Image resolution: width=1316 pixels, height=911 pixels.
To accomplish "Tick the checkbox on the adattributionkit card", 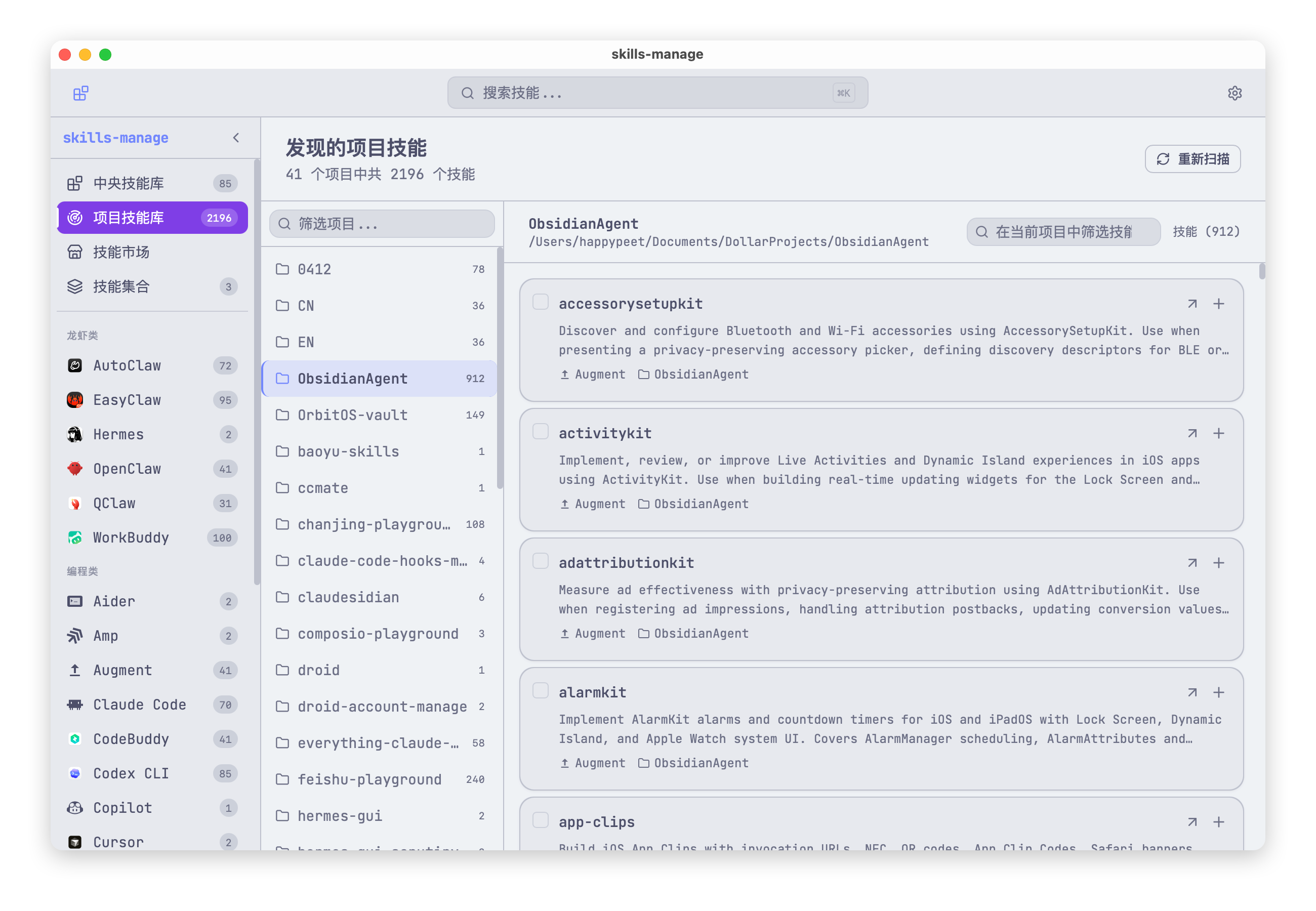I will (540, 561).
